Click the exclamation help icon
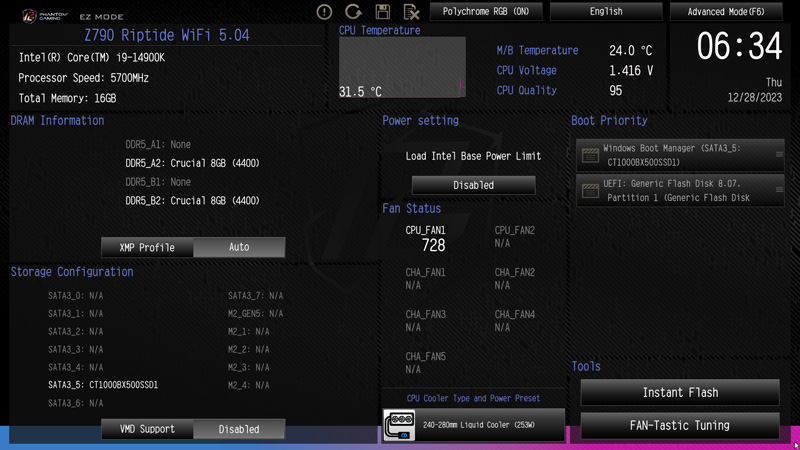Viewport: 800px width, 450px height. 324,12
